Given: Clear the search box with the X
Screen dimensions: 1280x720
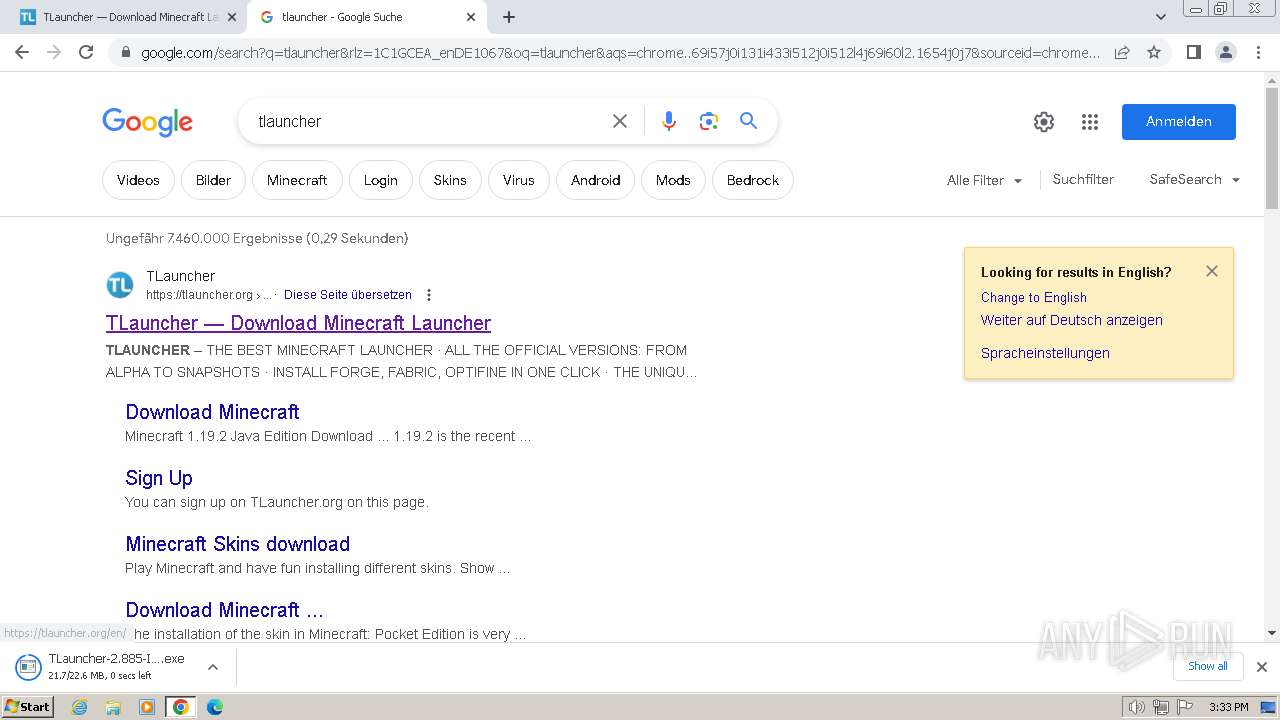Looking at the screenshot, I should (620, 121).
